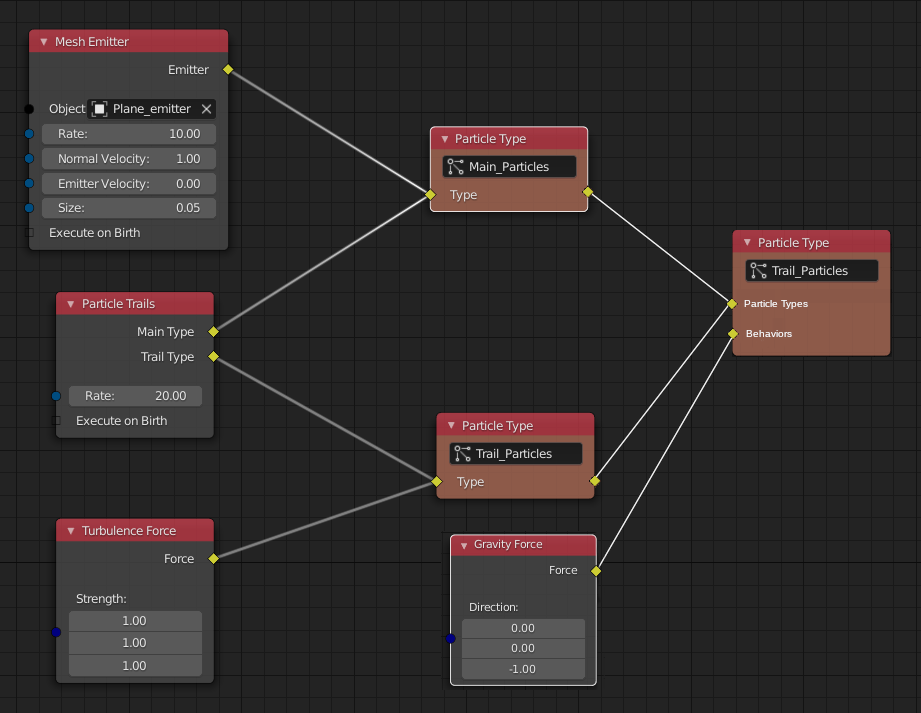Select the second Gravity Direction value

pos(523,648)
